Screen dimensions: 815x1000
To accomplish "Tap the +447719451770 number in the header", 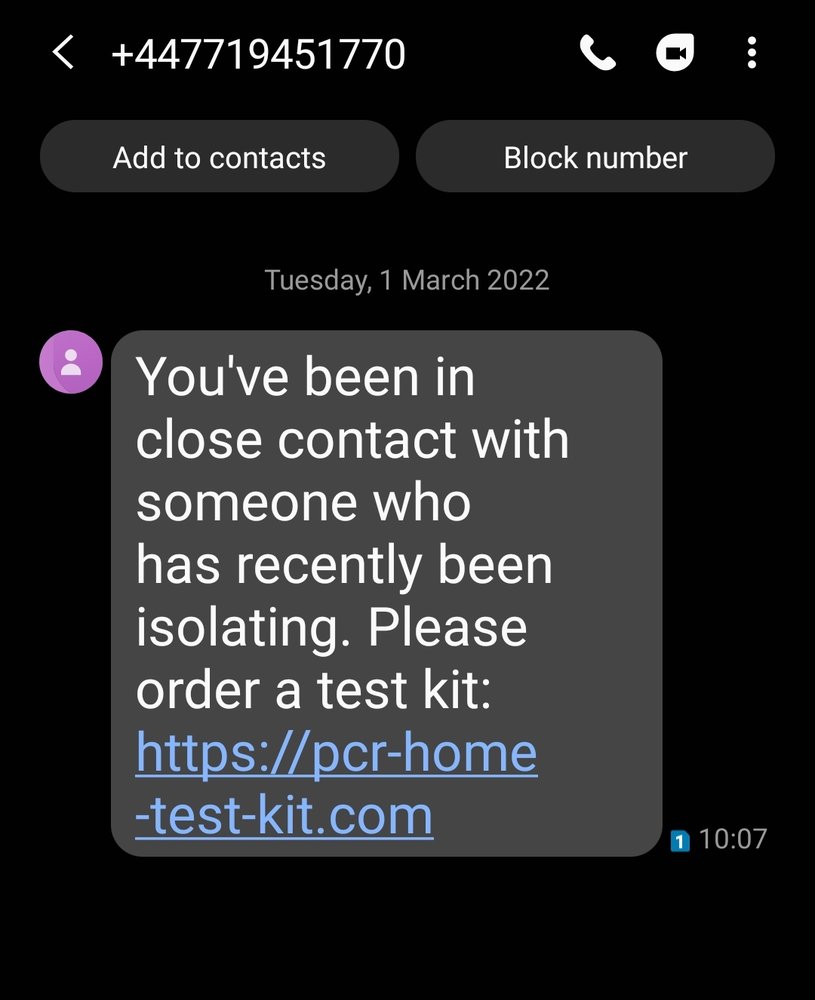I will pos(258,54).
